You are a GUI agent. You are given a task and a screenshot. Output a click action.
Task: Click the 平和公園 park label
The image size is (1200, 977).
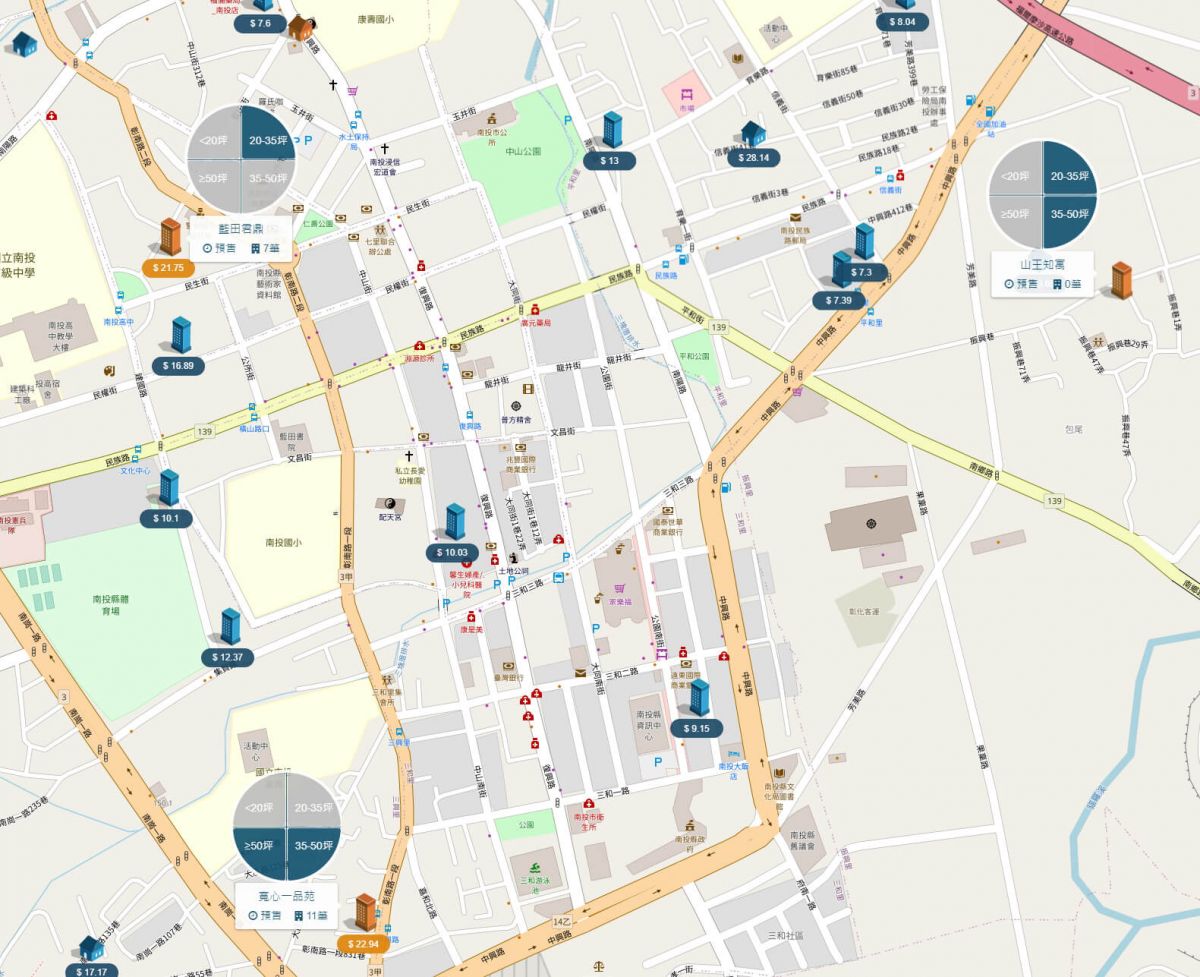[694, 355]
